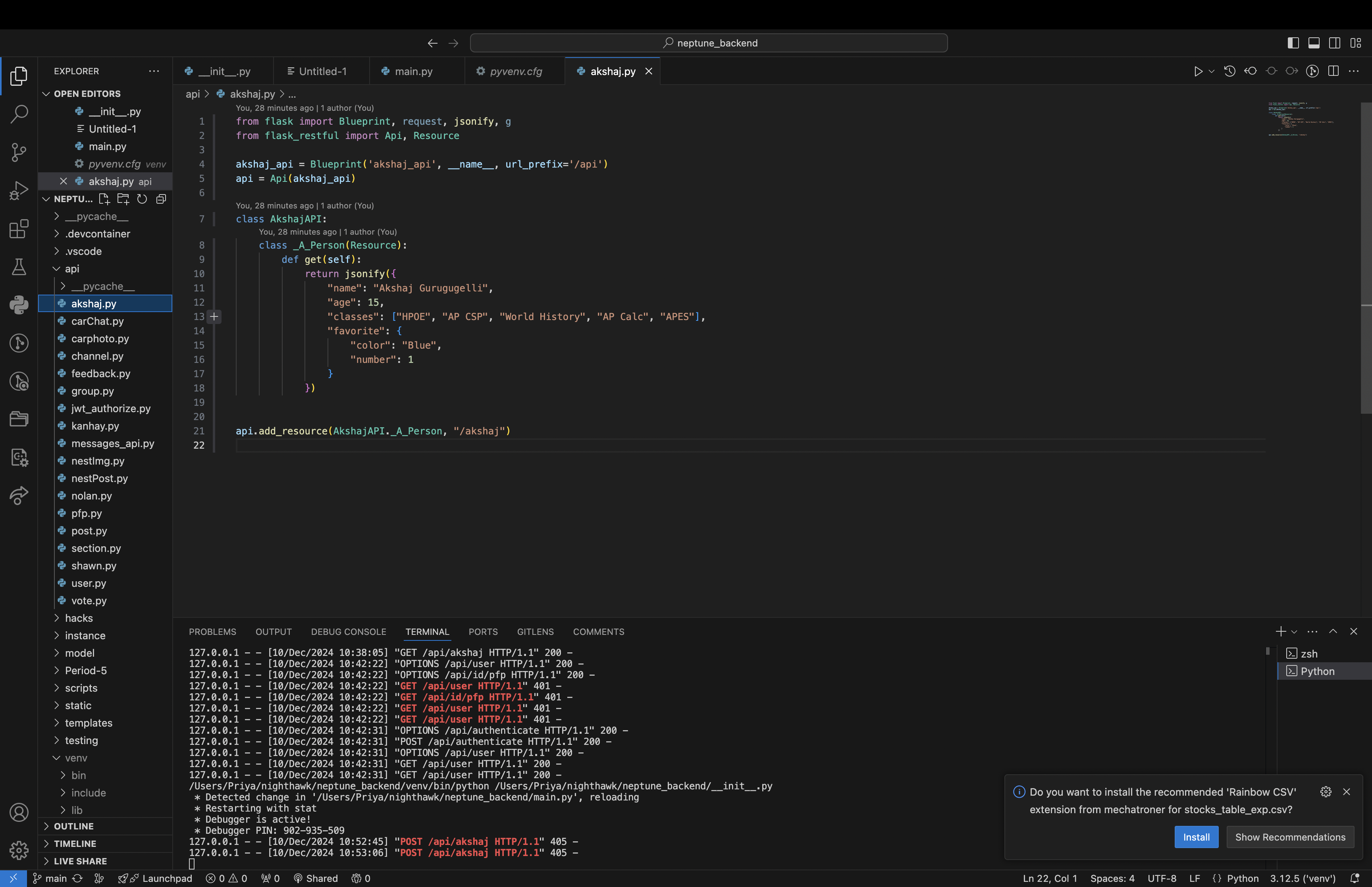
Task: Open the Accounts menu icon
Action: point(19,812)
